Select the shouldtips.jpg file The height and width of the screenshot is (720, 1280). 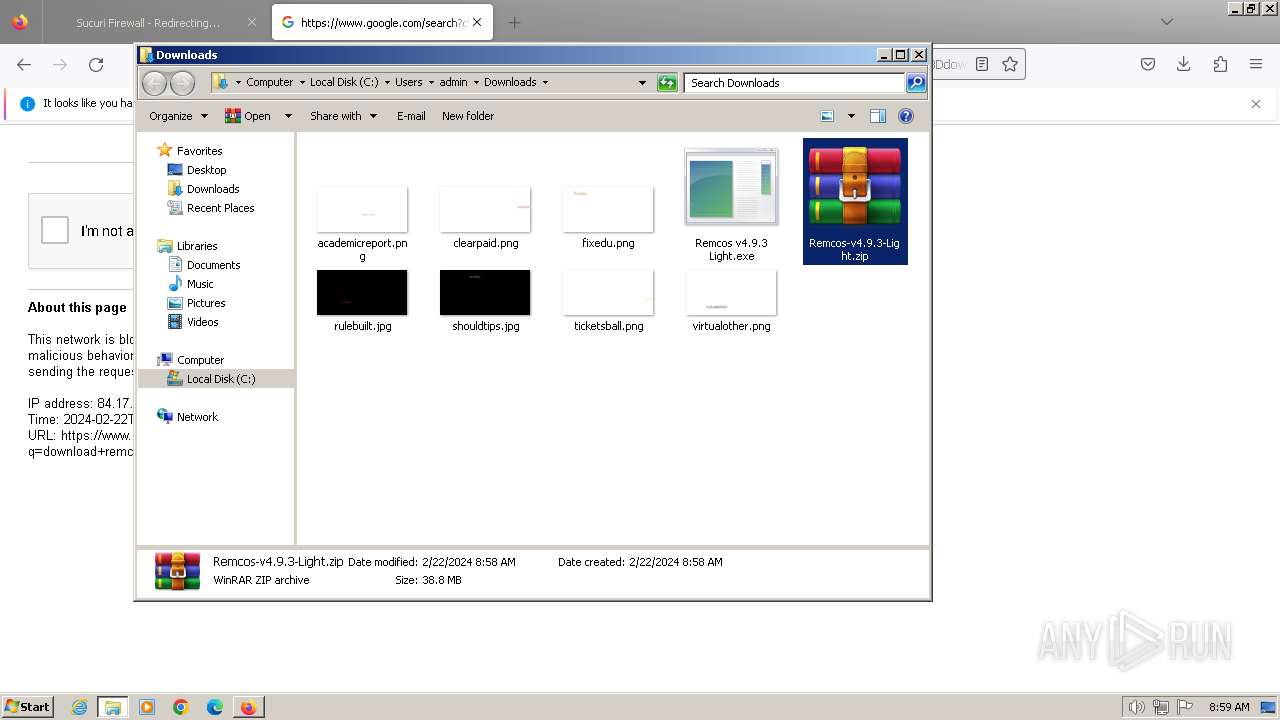[485, 300]
